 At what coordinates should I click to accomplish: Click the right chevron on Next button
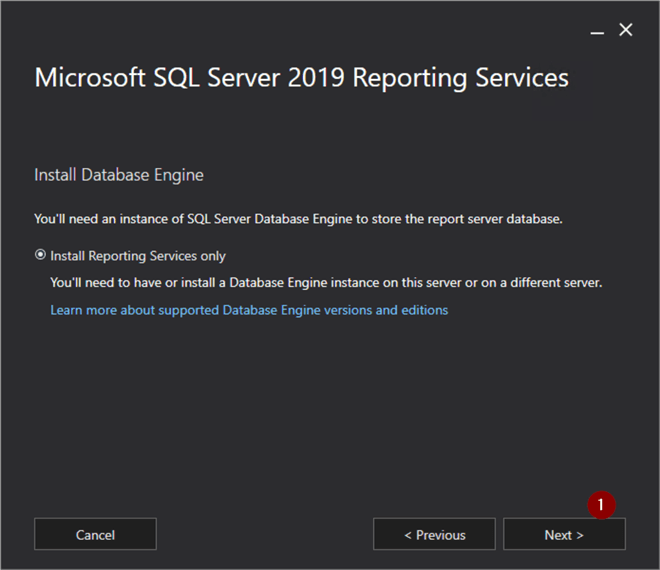tap(580, 535)
